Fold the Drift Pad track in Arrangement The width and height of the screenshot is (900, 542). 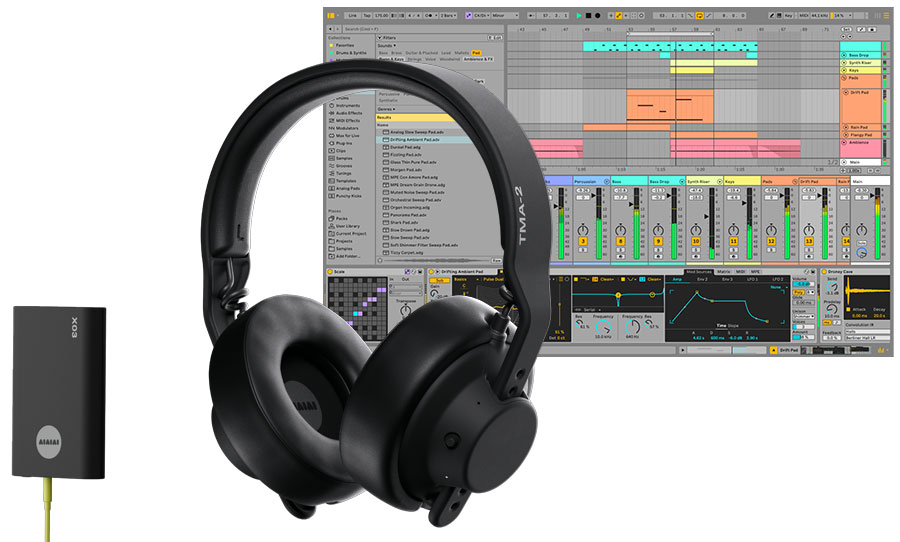(x=845, y=92)
